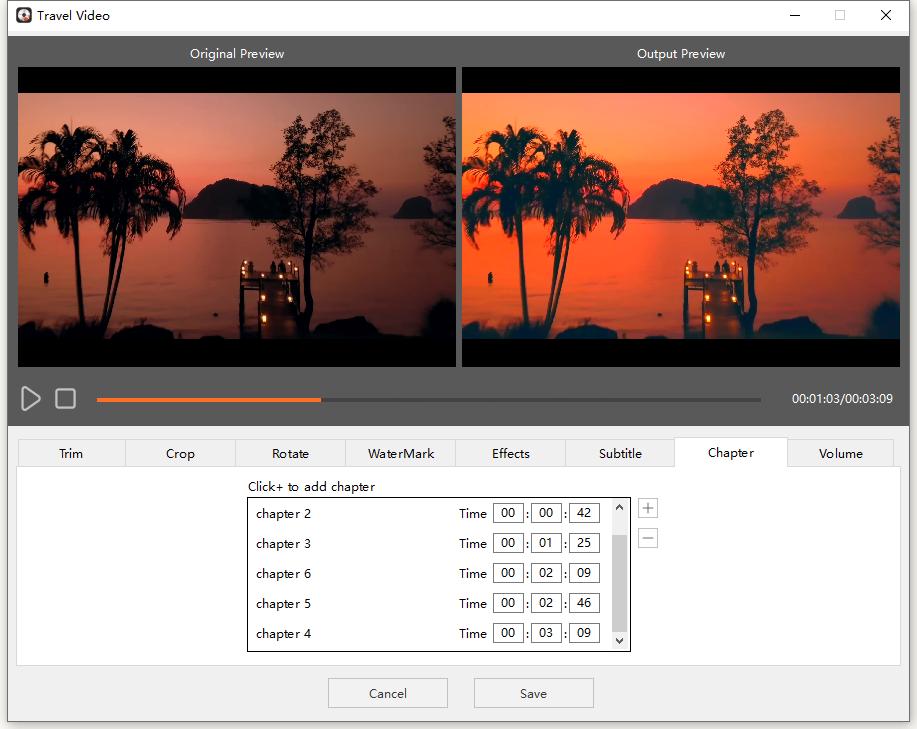Screen dimensions: 917x729
Task: Switch to the Effects tab
Action: (510, 453)
